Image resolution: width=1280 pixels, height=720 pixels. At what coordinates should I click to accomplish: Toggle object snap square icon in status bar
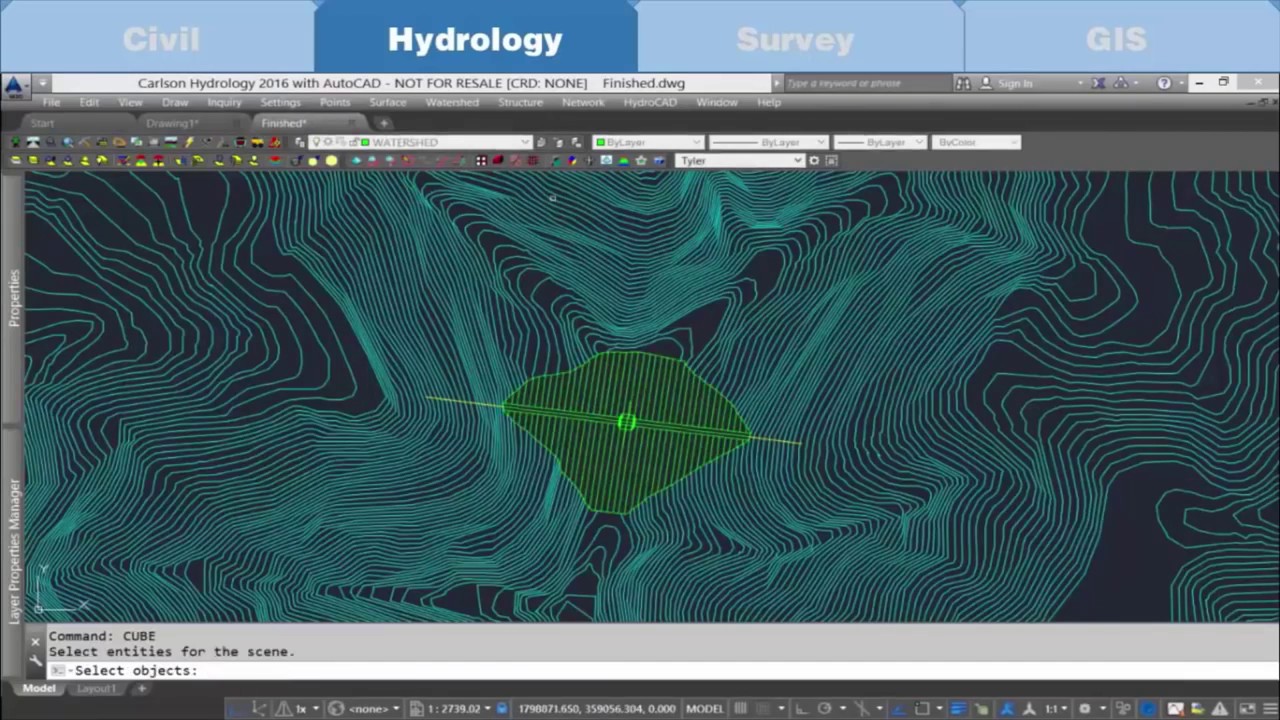pyautogui.click(x=923, y=709)
